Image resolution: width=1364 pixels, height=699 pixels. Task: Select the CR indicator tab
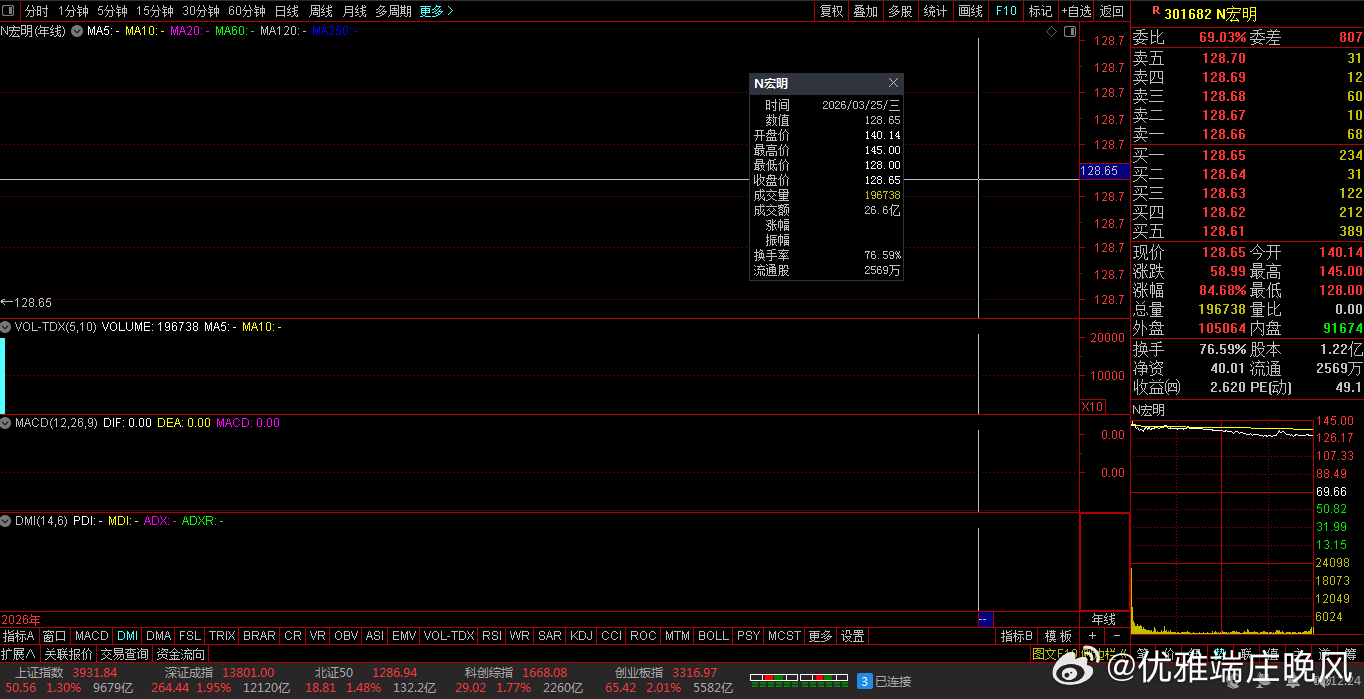pos(292,636)
